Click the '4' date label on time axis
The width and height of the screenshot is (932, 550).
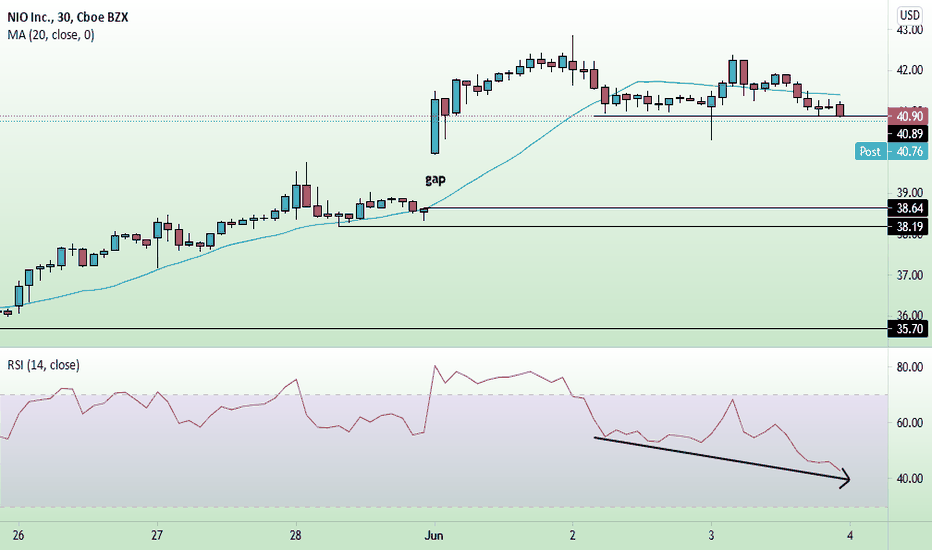tap(850, 535)
